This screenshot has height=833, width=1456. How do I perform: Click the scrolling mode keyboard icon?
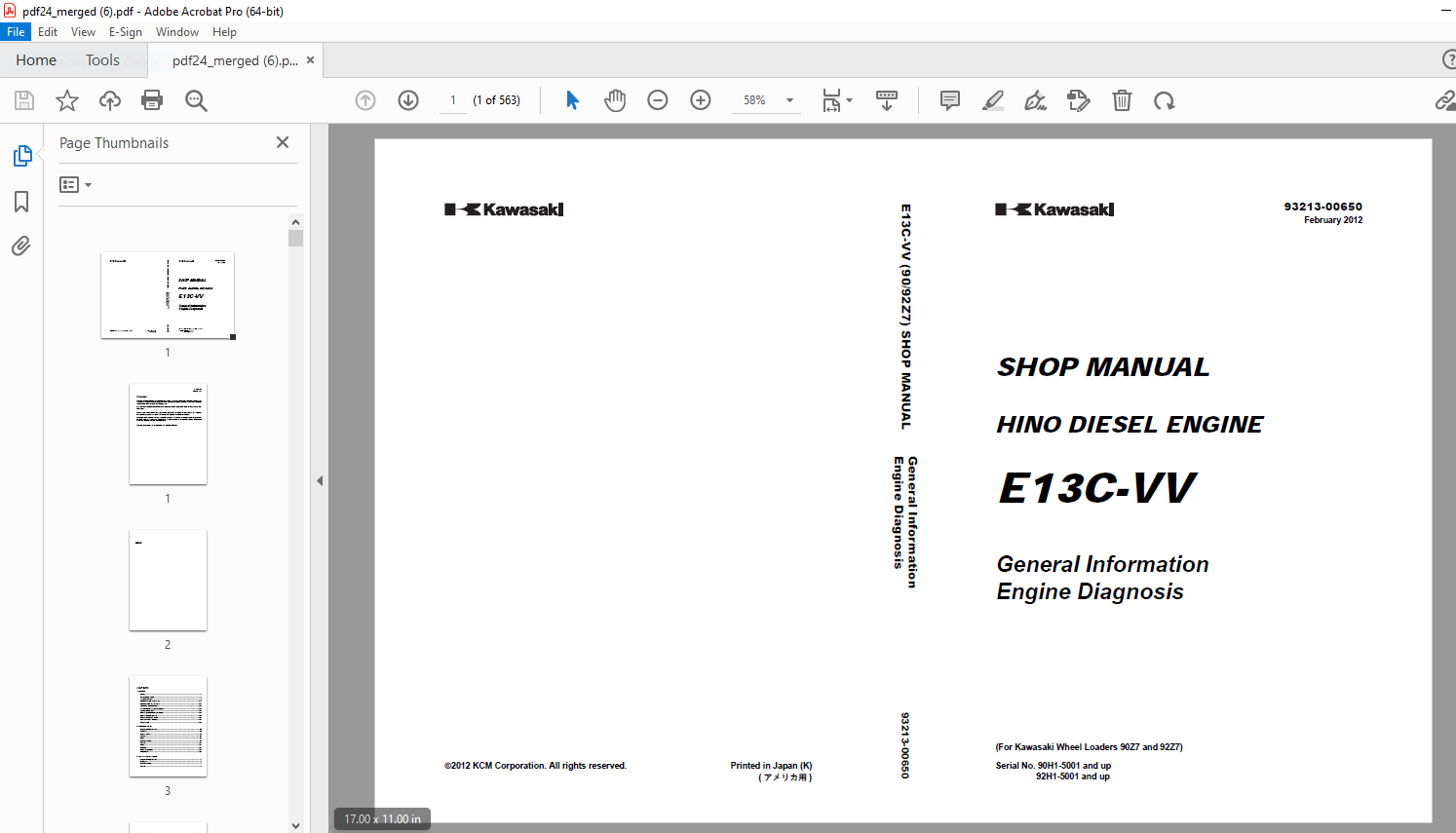[x=887, y=100]
